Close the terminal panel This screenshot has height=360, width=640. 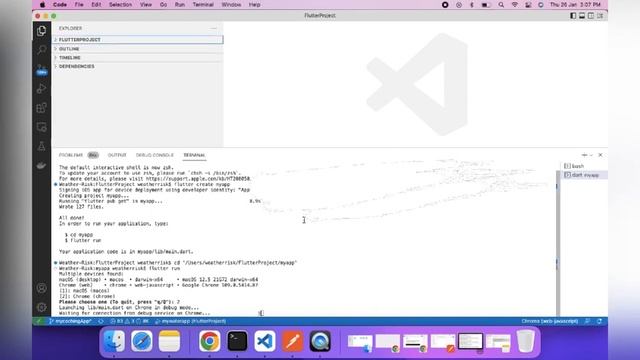coord(600,155)
